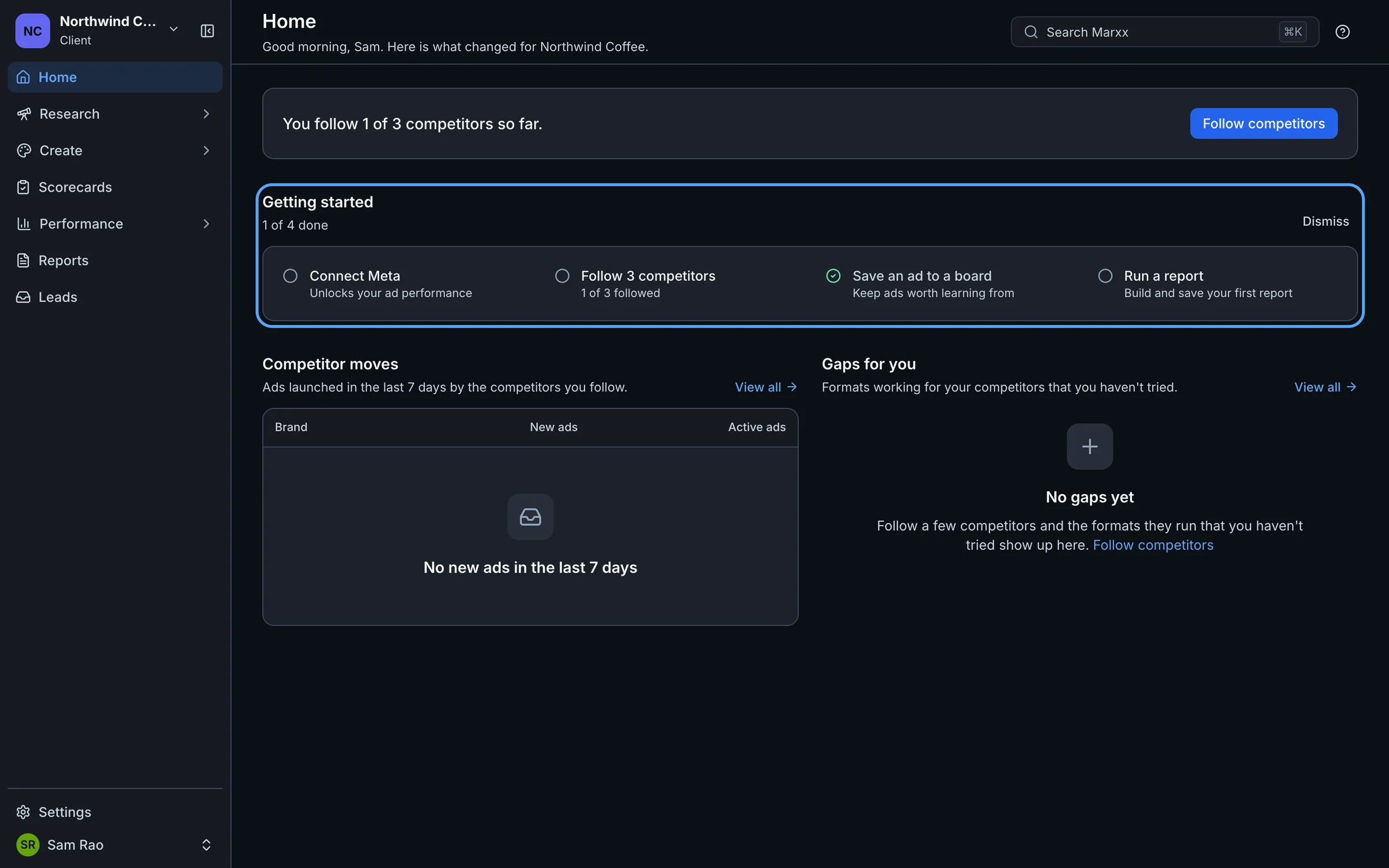Click the Settings gear icon
The width and height of the screenshot is (1389, 868).
point(23,812)
